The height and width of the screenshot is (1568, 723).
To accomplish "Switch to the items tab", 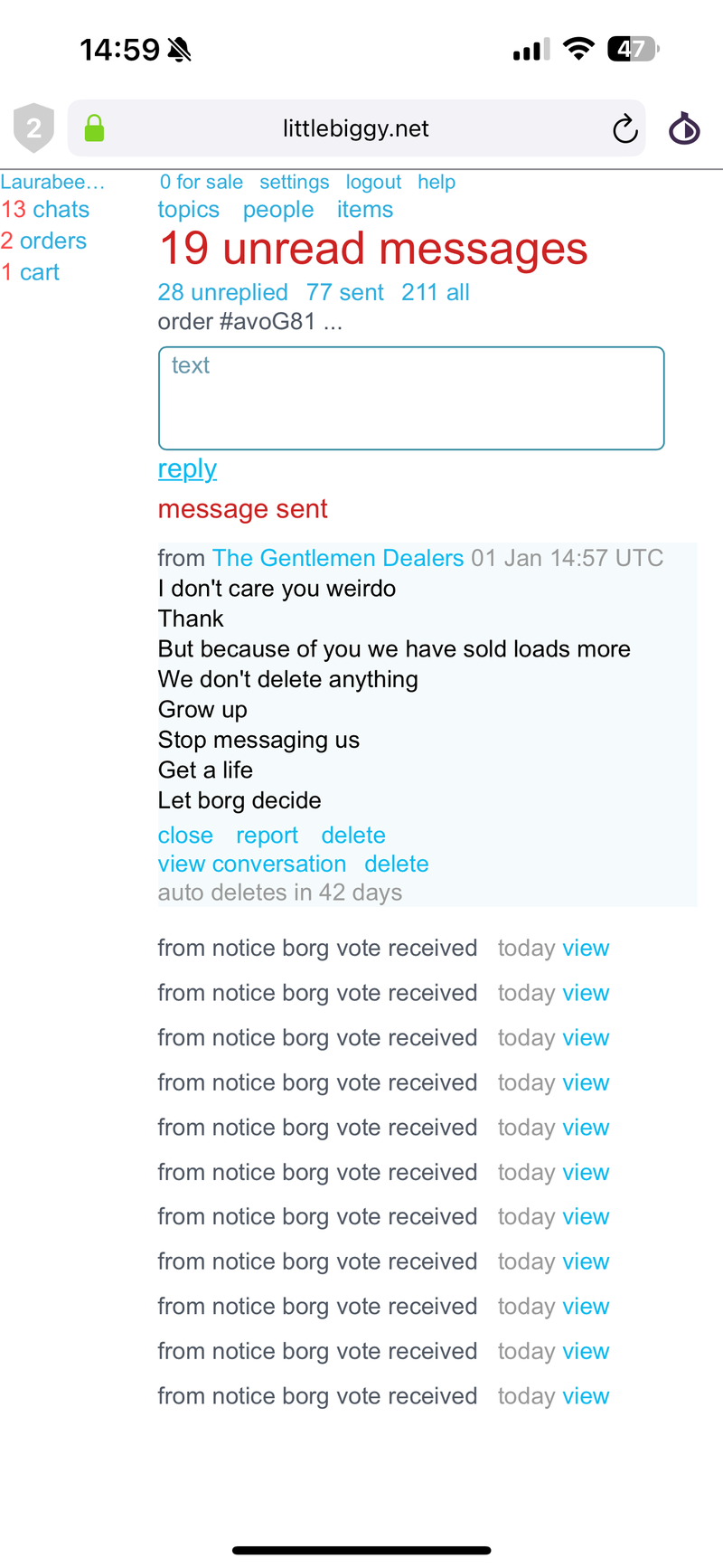I will 365,210.
